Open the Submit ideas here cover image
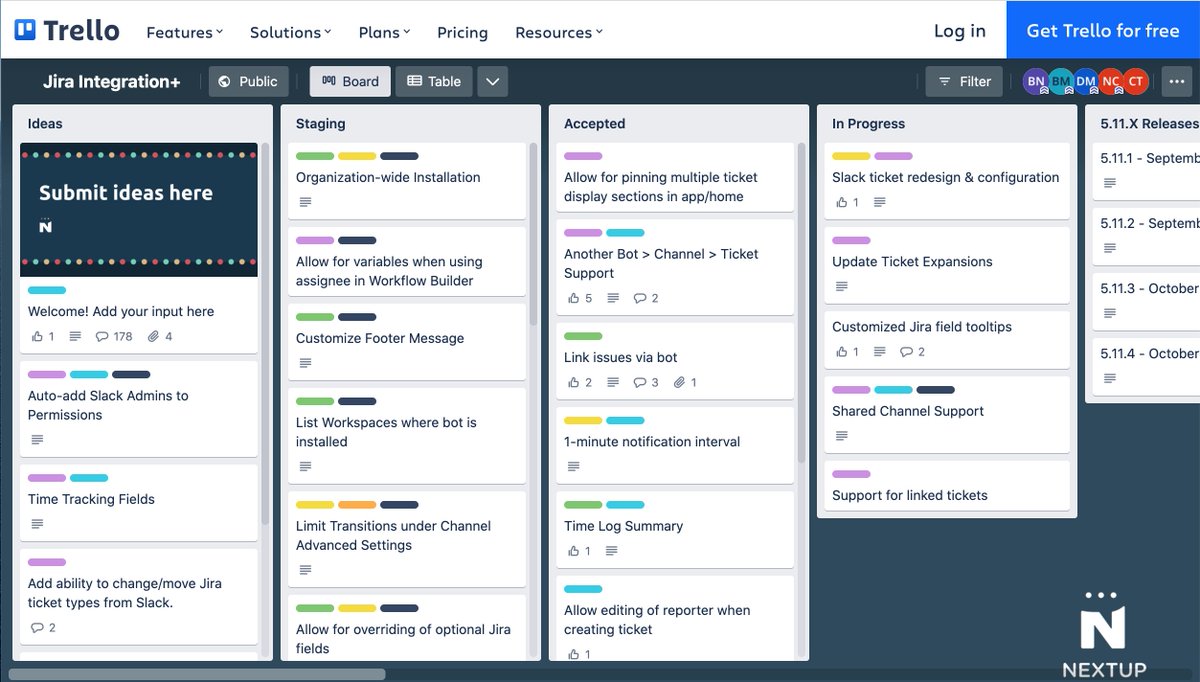The height and width of the screenshot is (682, 1200). click(139, 209)
